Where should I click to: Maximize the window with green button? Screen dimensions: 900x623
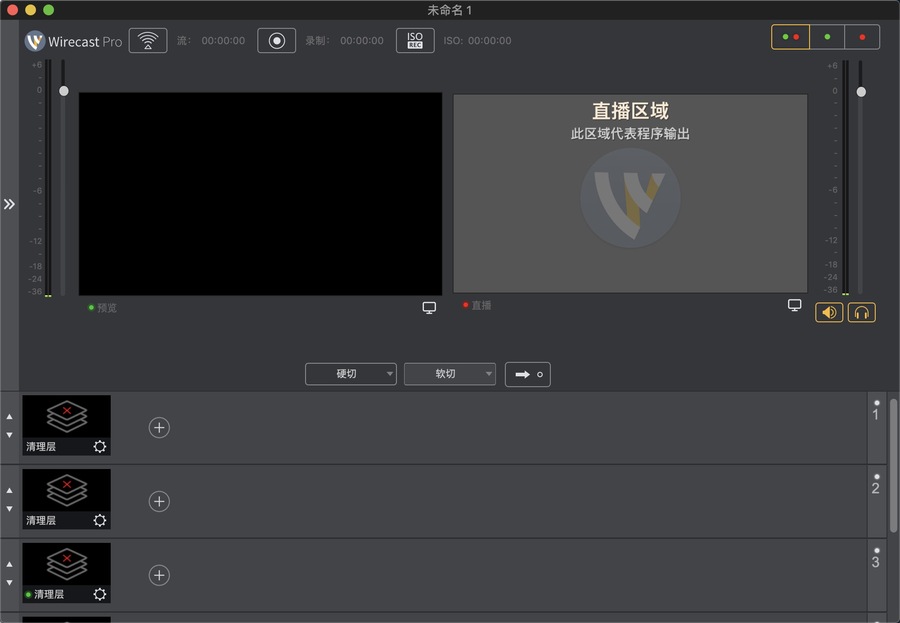(x=49, y=10)
